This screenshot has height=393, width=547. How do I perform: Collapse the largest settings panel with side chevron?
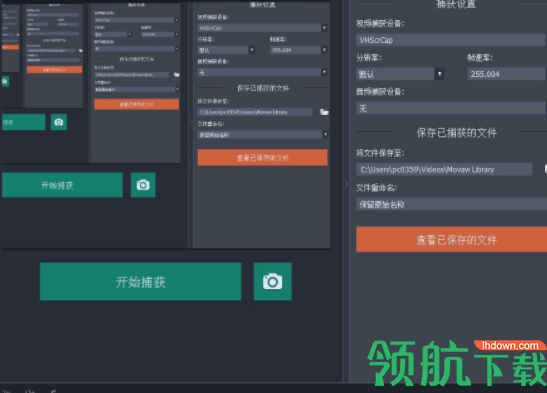346,184
